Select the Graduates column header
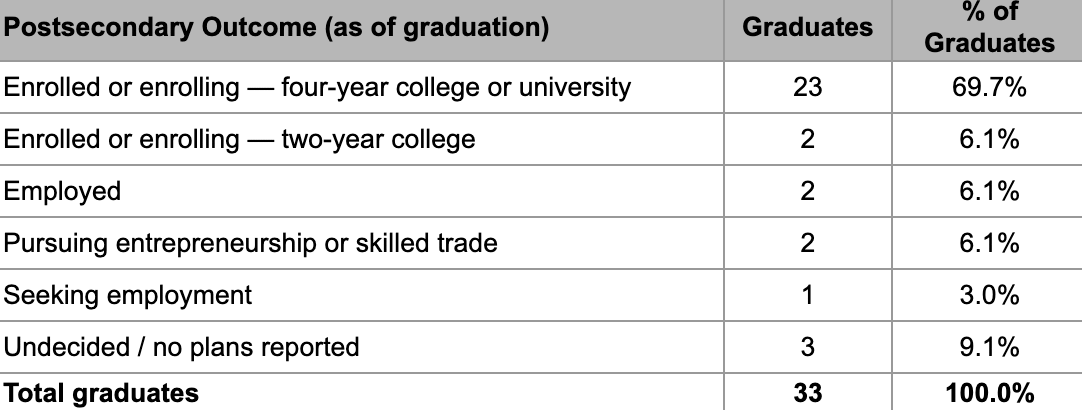The height and width of the screenshot is (410, 1082). 807,30
